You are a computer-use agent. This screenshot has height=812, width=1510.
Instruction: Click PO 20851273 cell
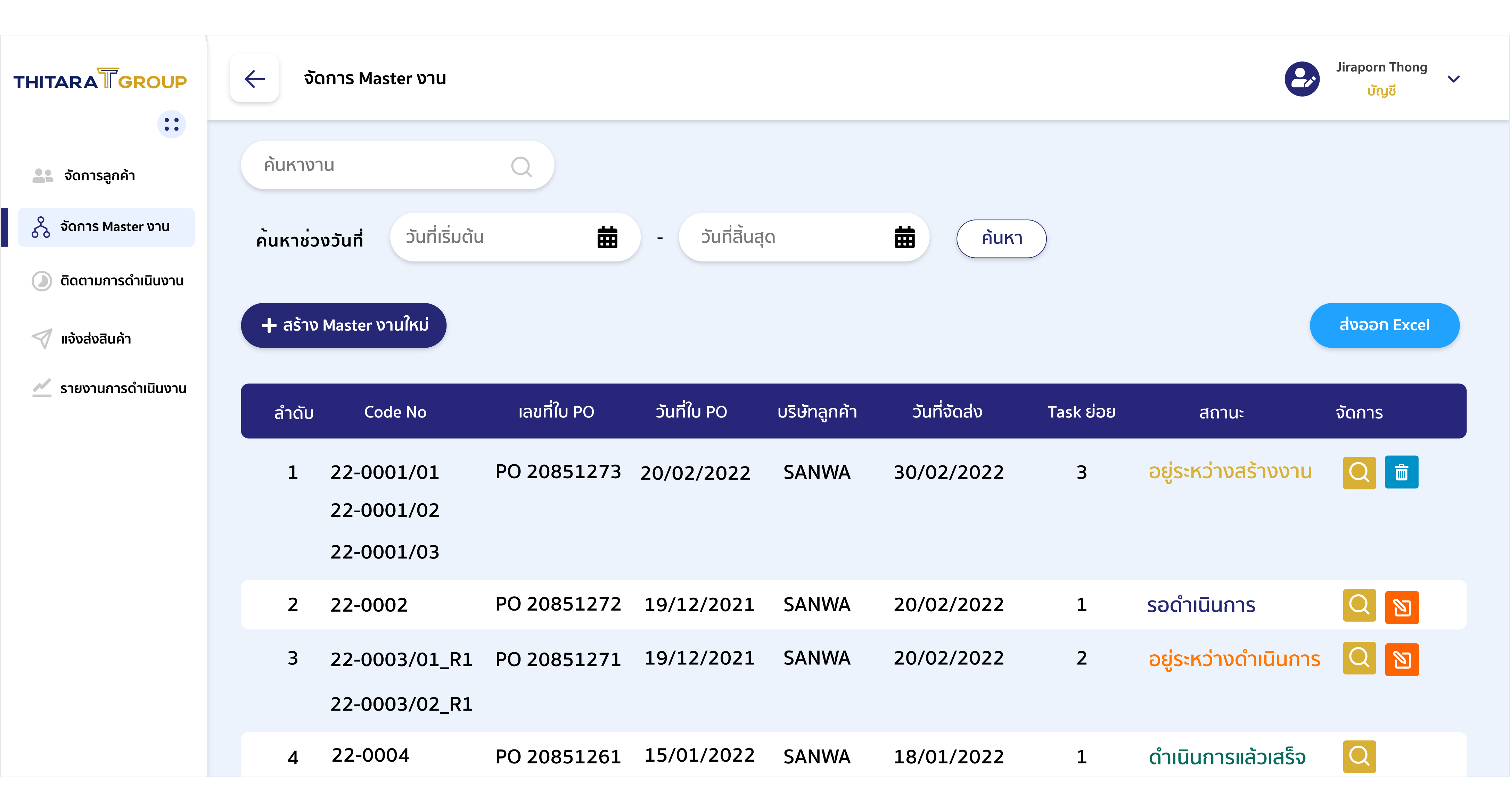557,472
